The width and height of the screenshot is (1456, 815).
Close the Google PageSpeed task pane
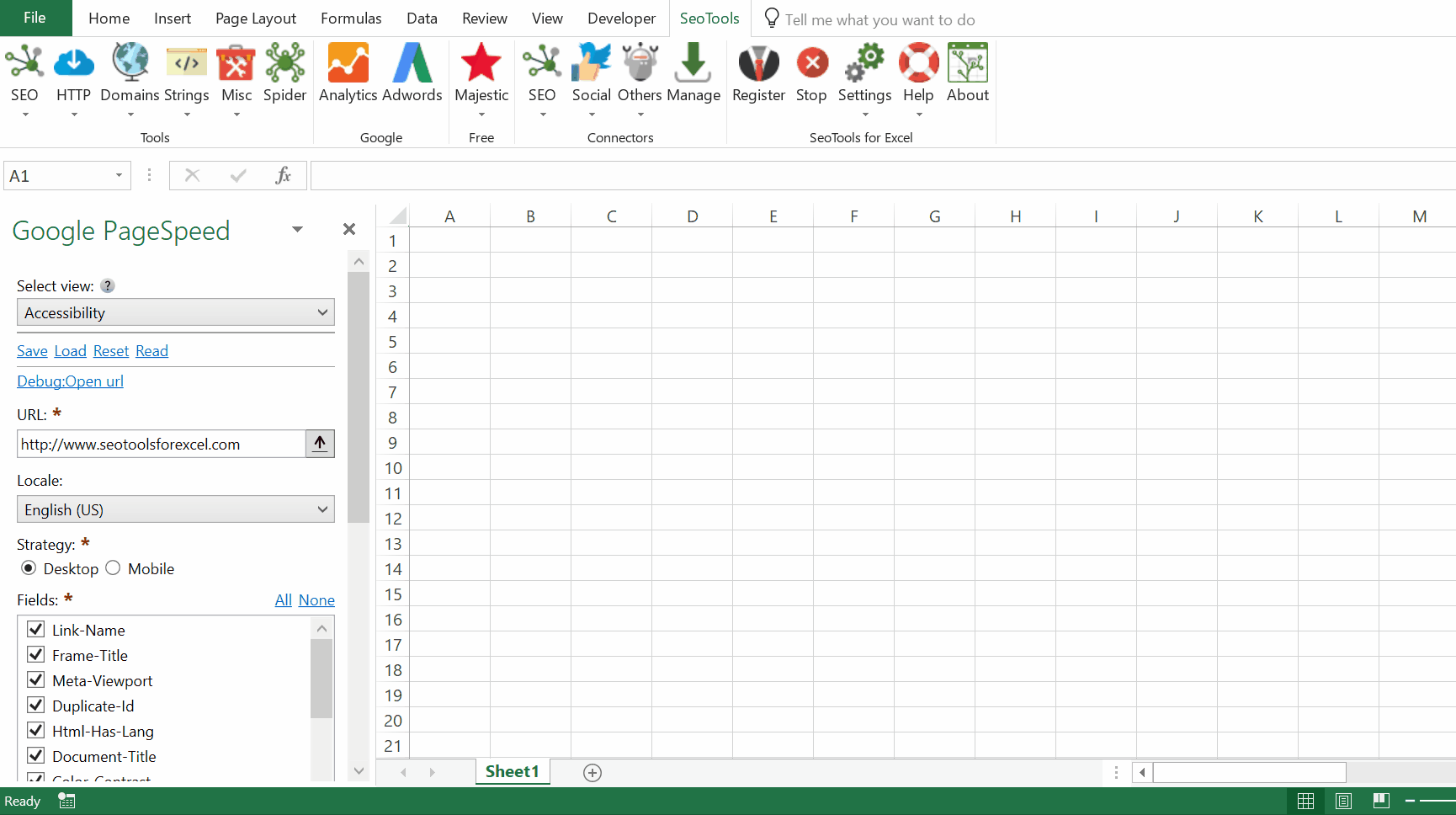[x=349, y=229]
